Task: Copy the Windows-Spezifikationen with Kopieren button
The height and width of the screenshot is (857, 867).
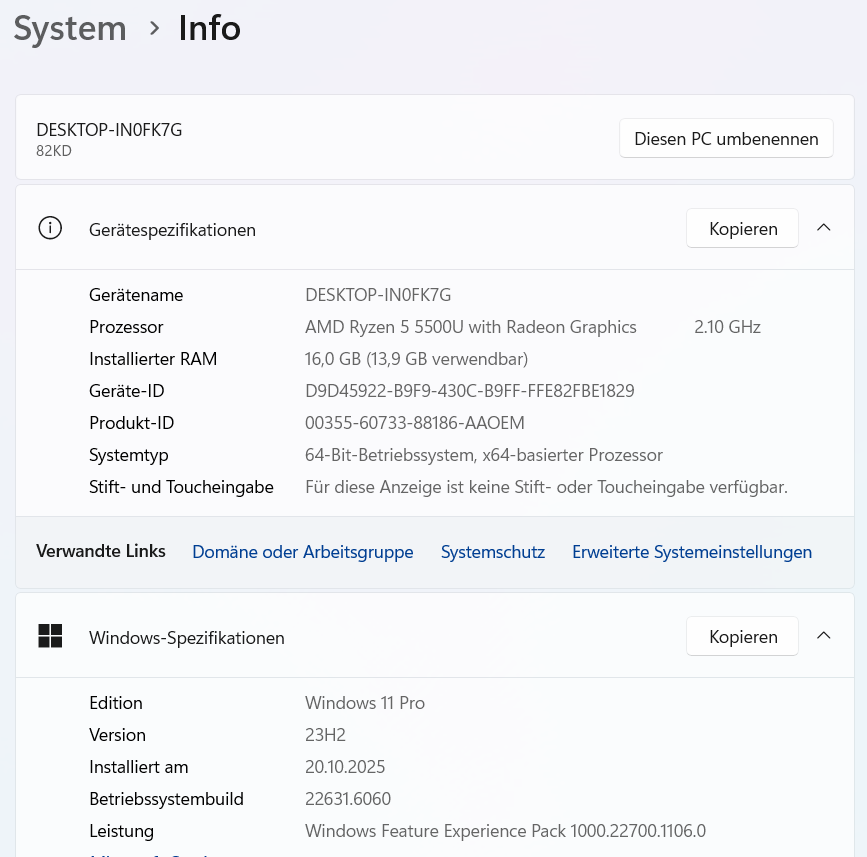Action: coord(743,636)
